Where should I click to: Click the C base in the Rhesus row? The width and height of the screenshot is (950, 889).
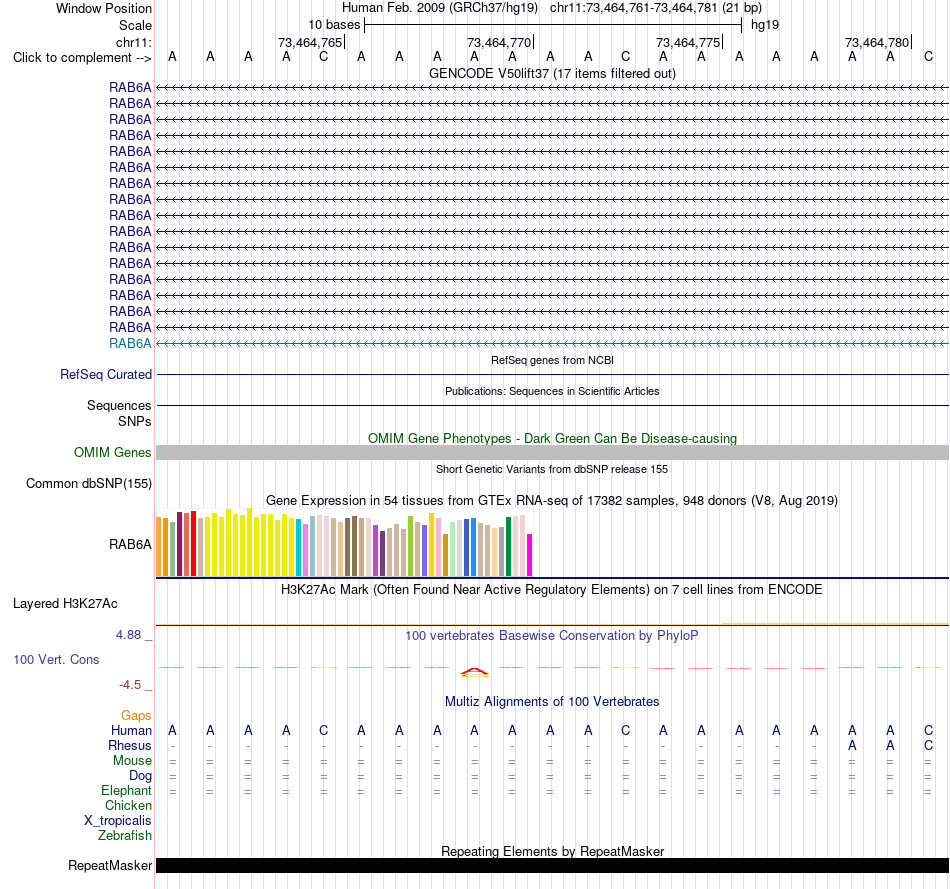tap(928, 746)
